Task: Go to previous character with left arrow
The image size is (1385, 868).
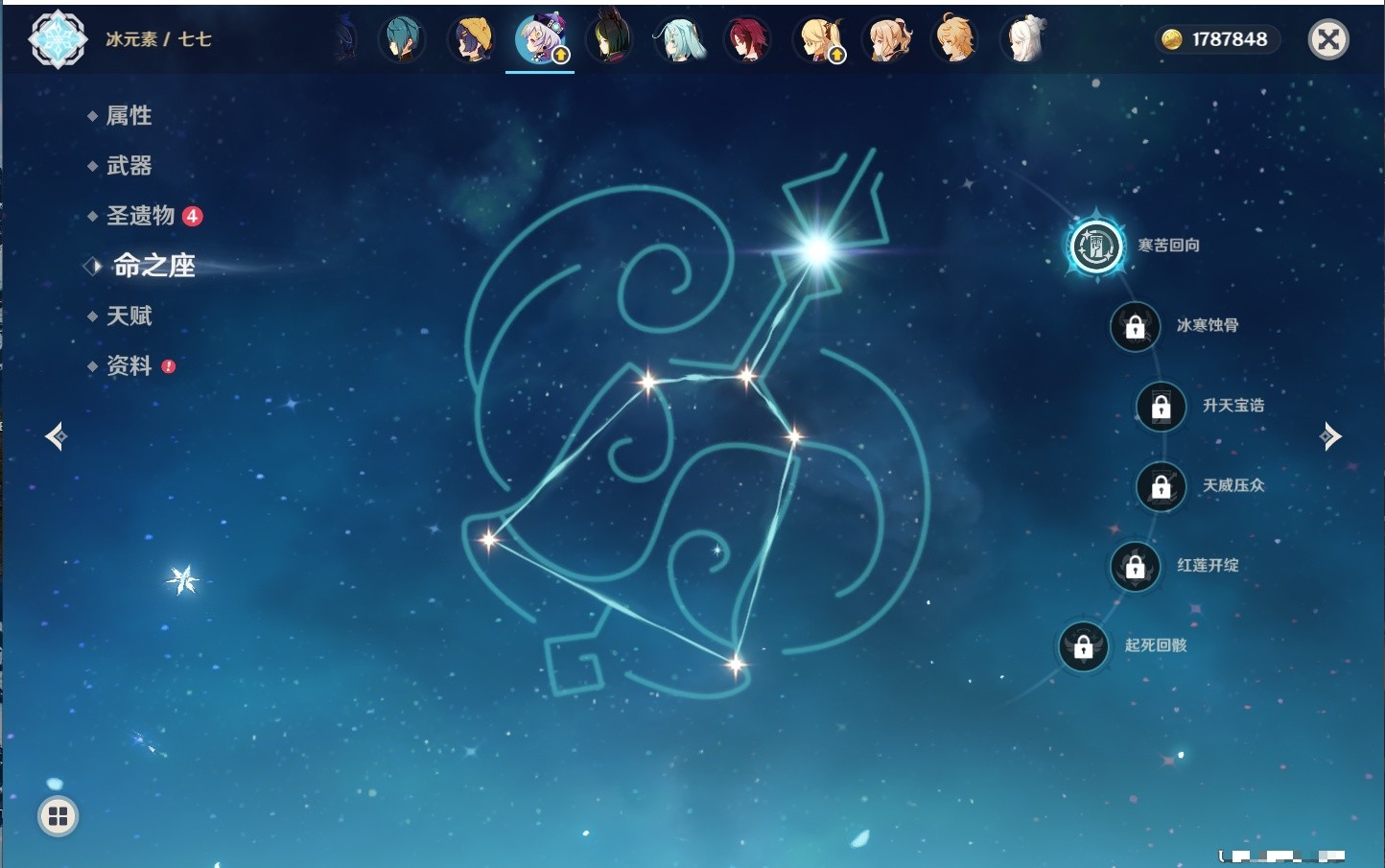Action: (56, 436)
